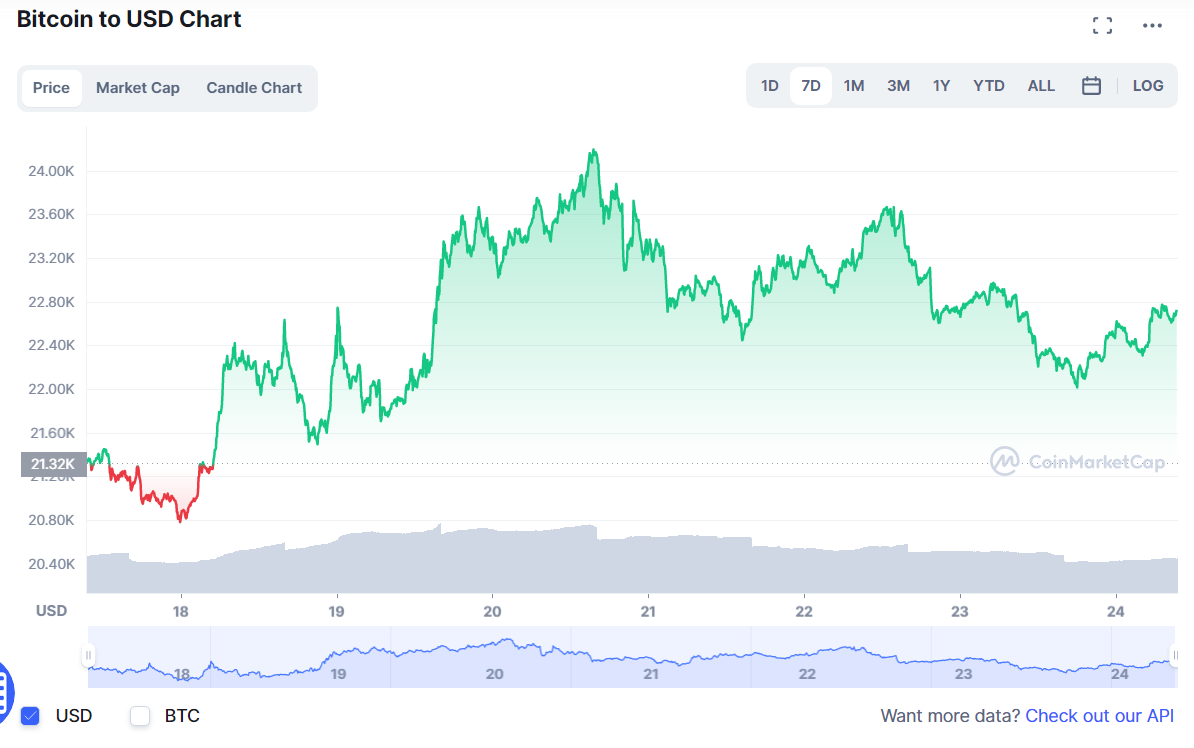Select the Price tab
Screen dimensions: 1194x748
click(51, 88)
